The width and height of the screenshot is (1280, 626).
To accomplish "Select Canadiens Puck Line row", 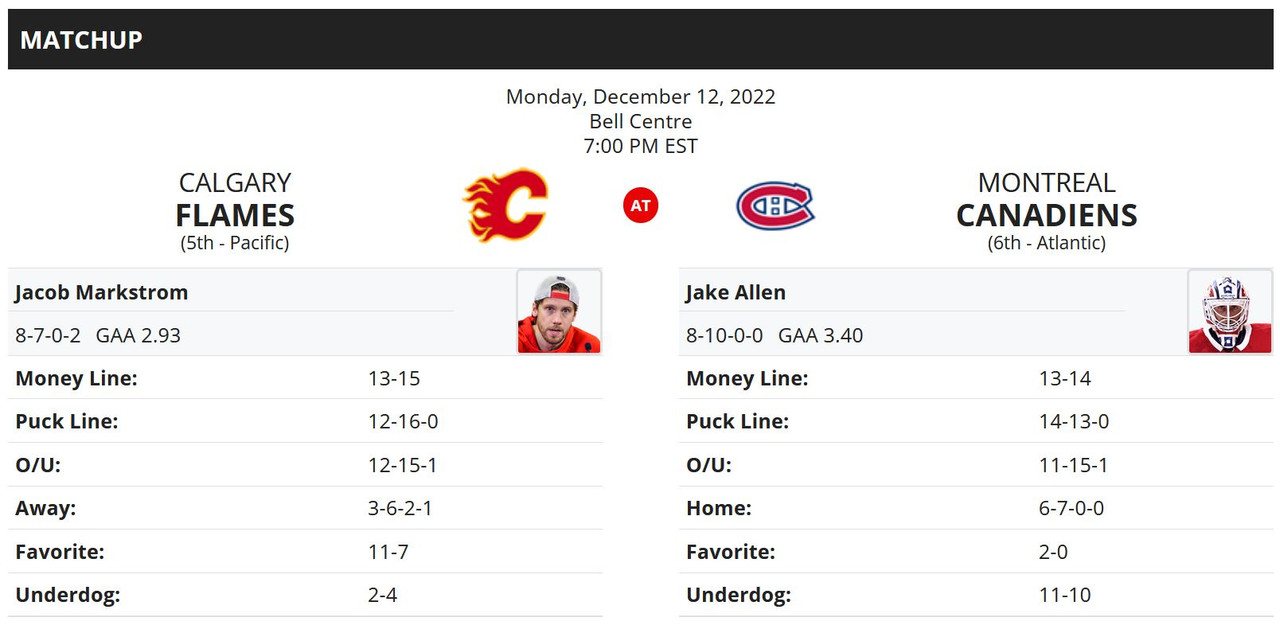I will [x=976, y=421].
